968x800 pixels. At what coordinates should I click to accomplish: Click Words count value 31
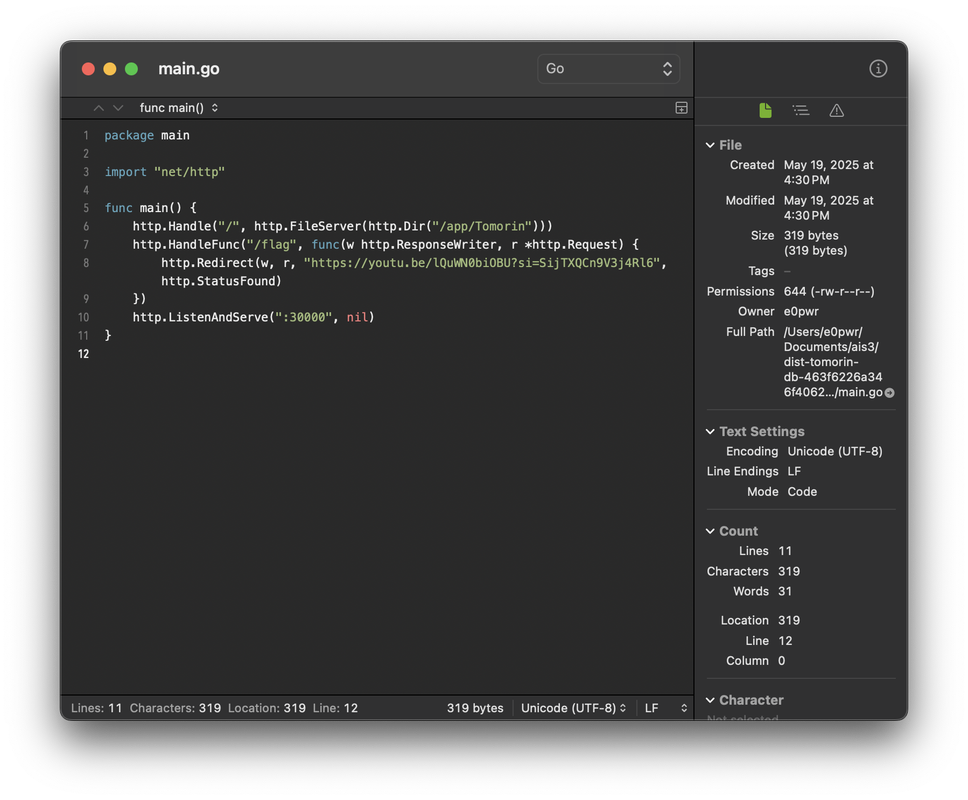coord(785,591)
